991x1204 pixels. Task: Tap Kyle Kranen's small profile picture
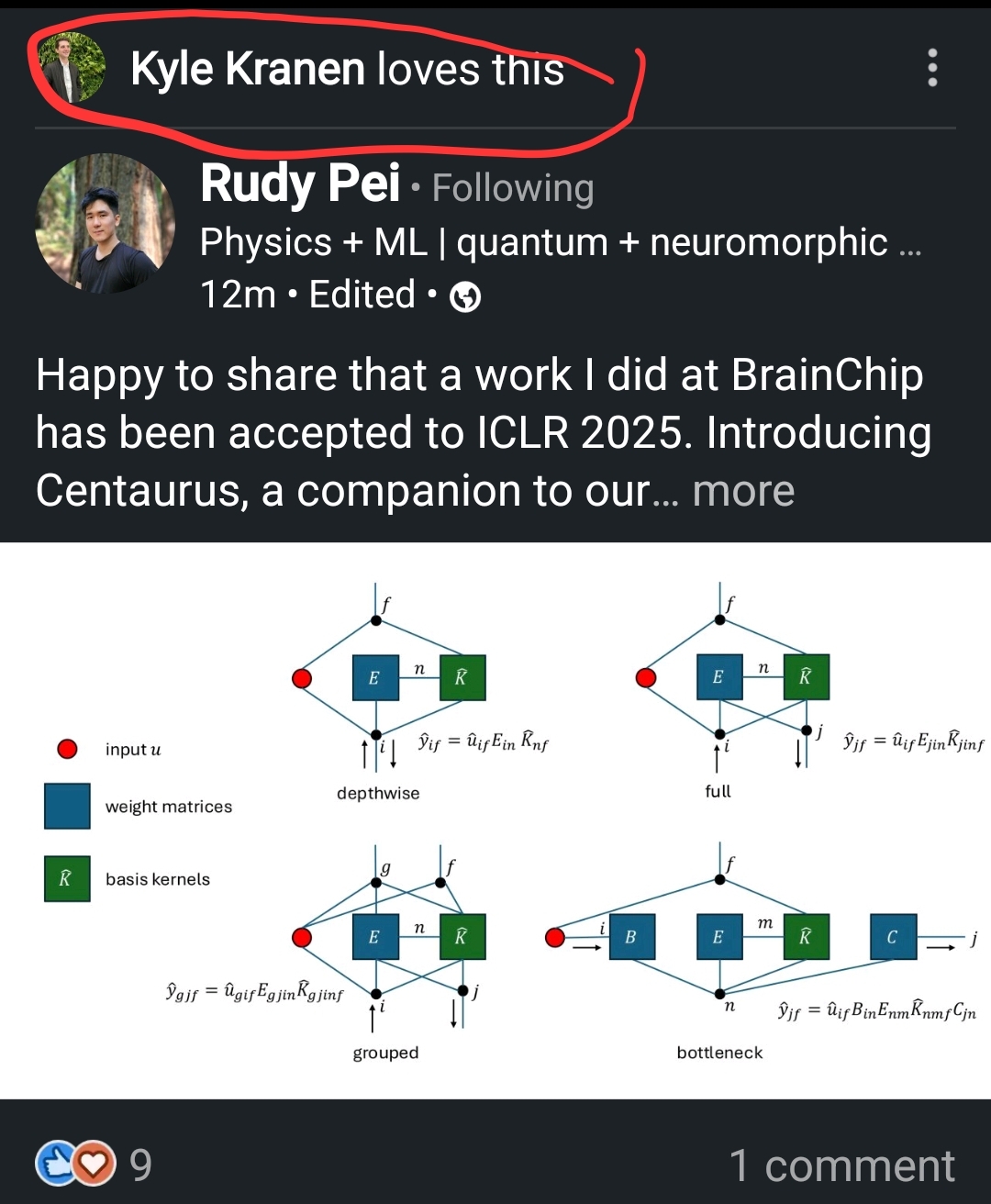pyautogui.click(x=72, y=67)
